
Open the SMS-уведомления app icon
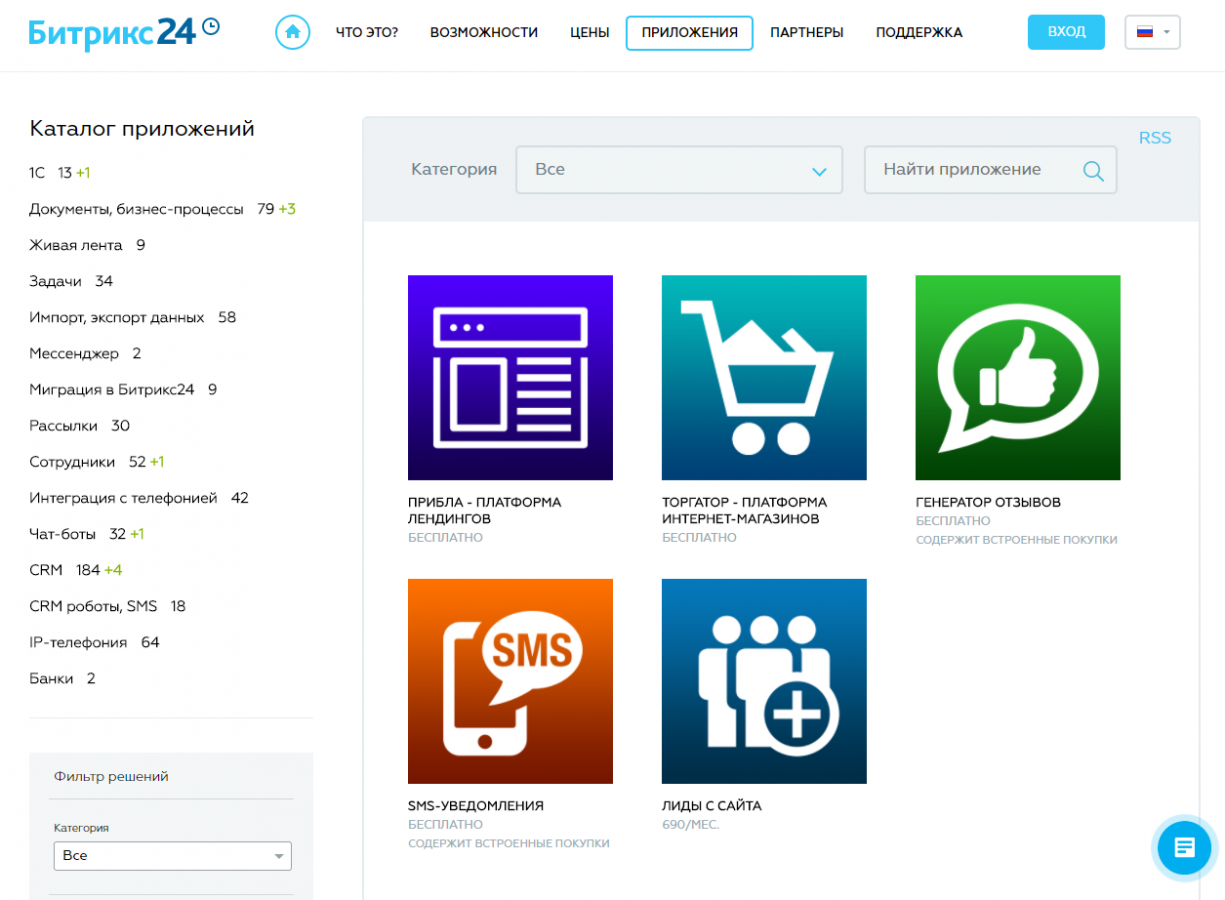click(x=510, y=681)
